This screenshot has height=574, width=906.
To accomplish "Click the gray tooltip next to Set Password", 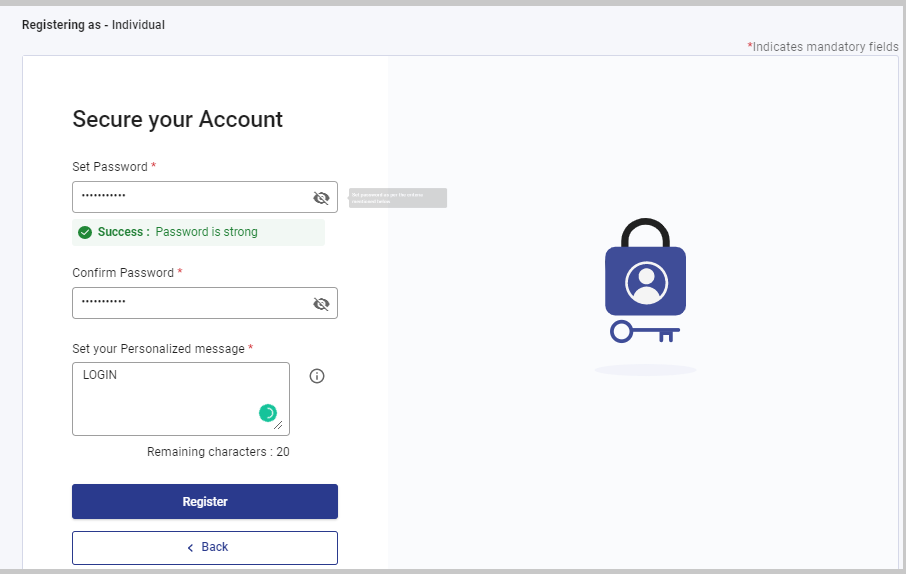I will [397, 198].
